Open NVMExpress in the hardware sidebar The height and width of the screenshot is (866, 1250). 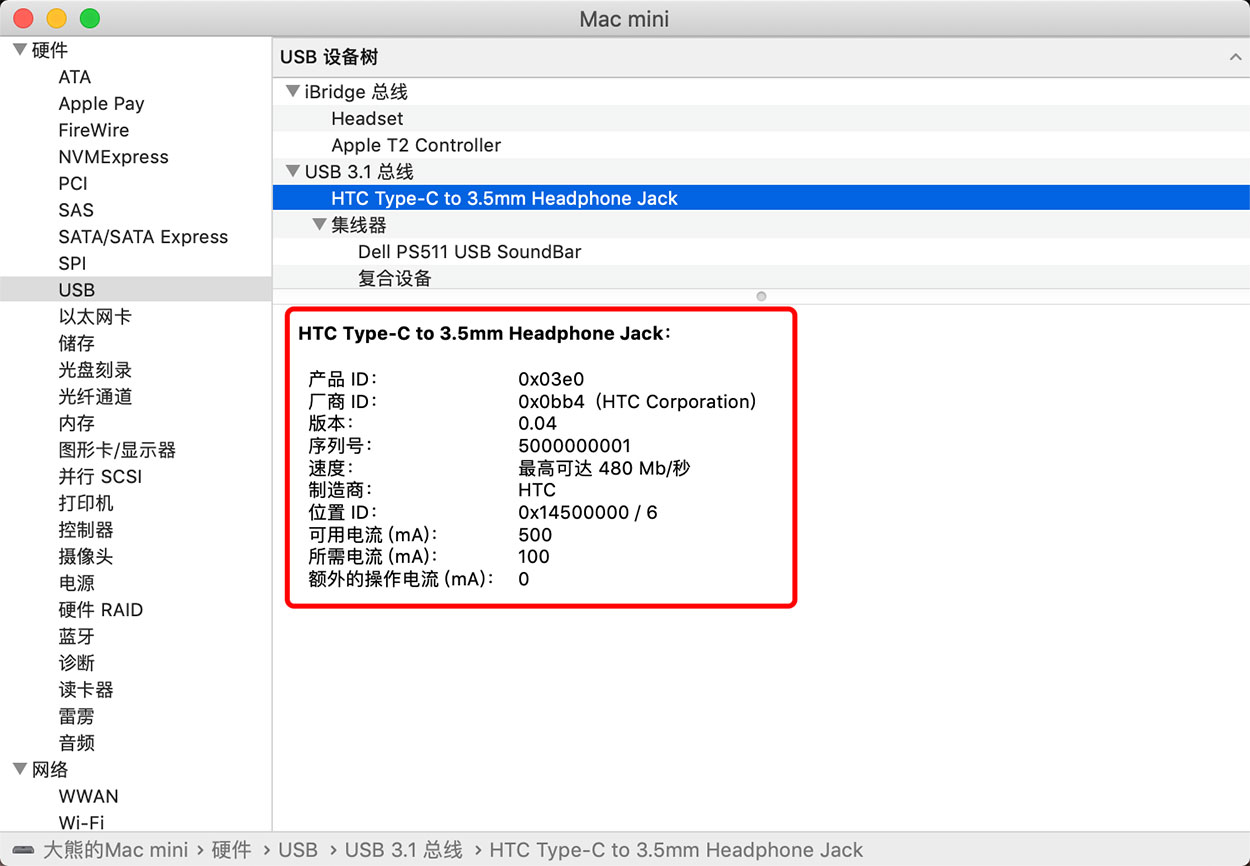click(x=113, y=157)
